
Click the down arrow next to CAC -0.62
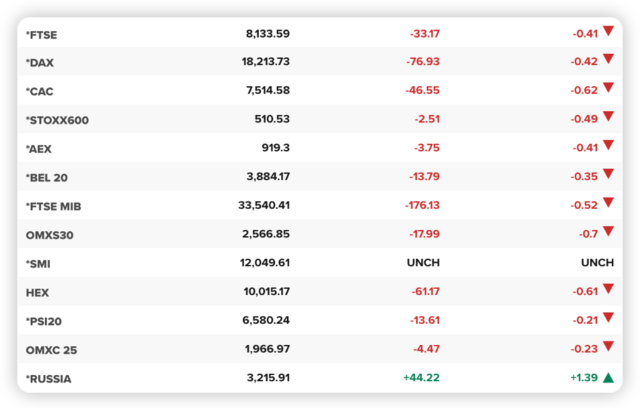tap(608, 88)
